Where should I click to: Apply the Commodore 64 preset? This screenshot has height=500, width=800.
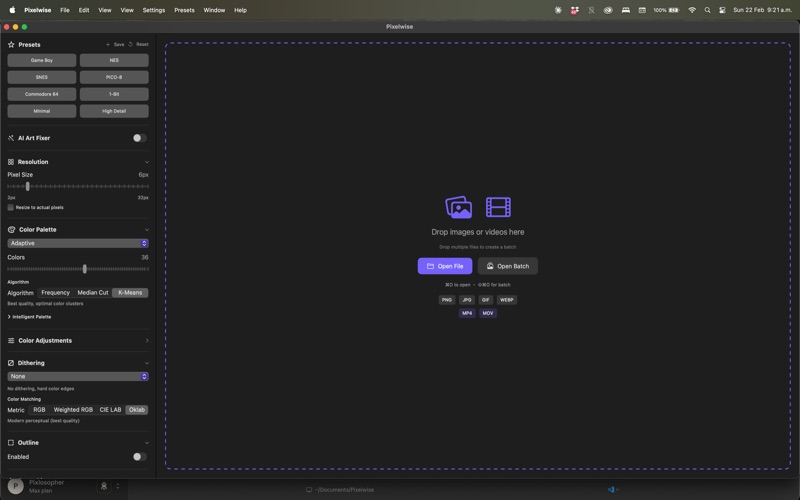pos(42,94)
